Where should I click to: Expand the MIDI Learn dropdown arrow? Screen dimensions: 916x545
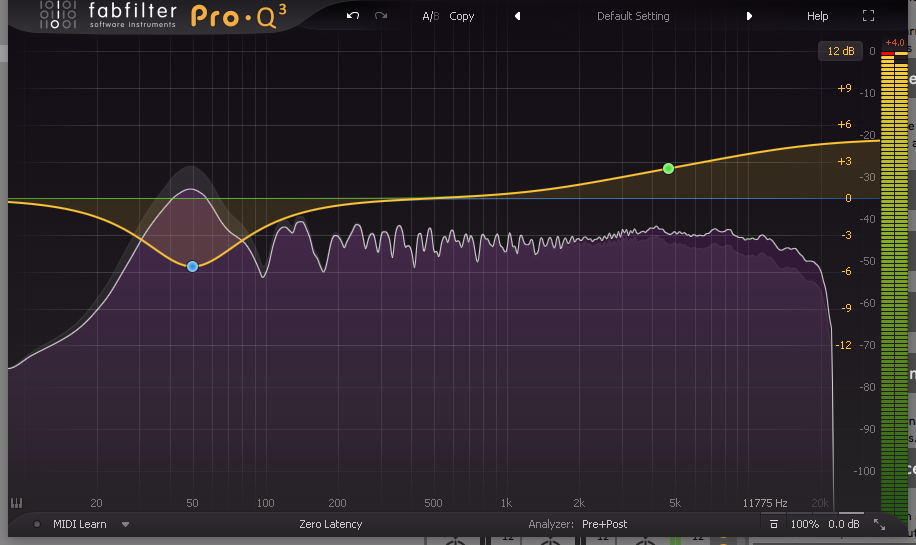coord(125,525)
